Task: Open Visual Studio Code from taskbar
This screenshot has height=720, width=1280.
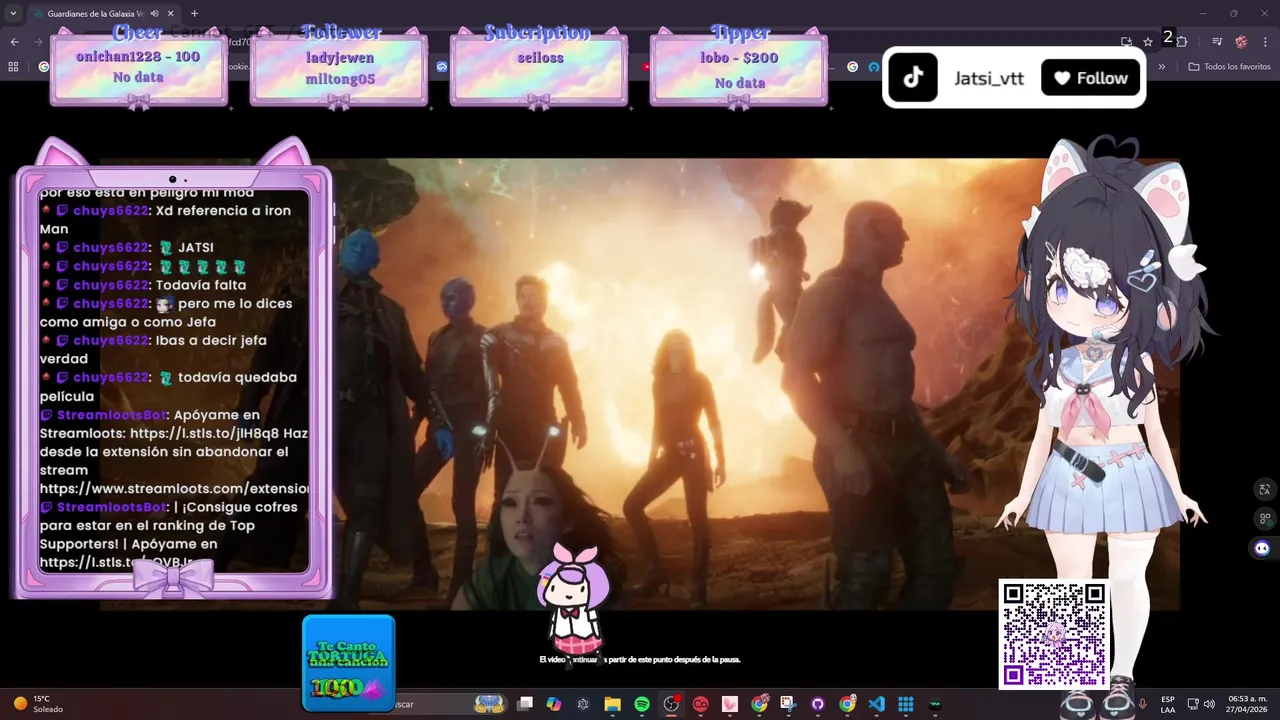Action: 877,704
